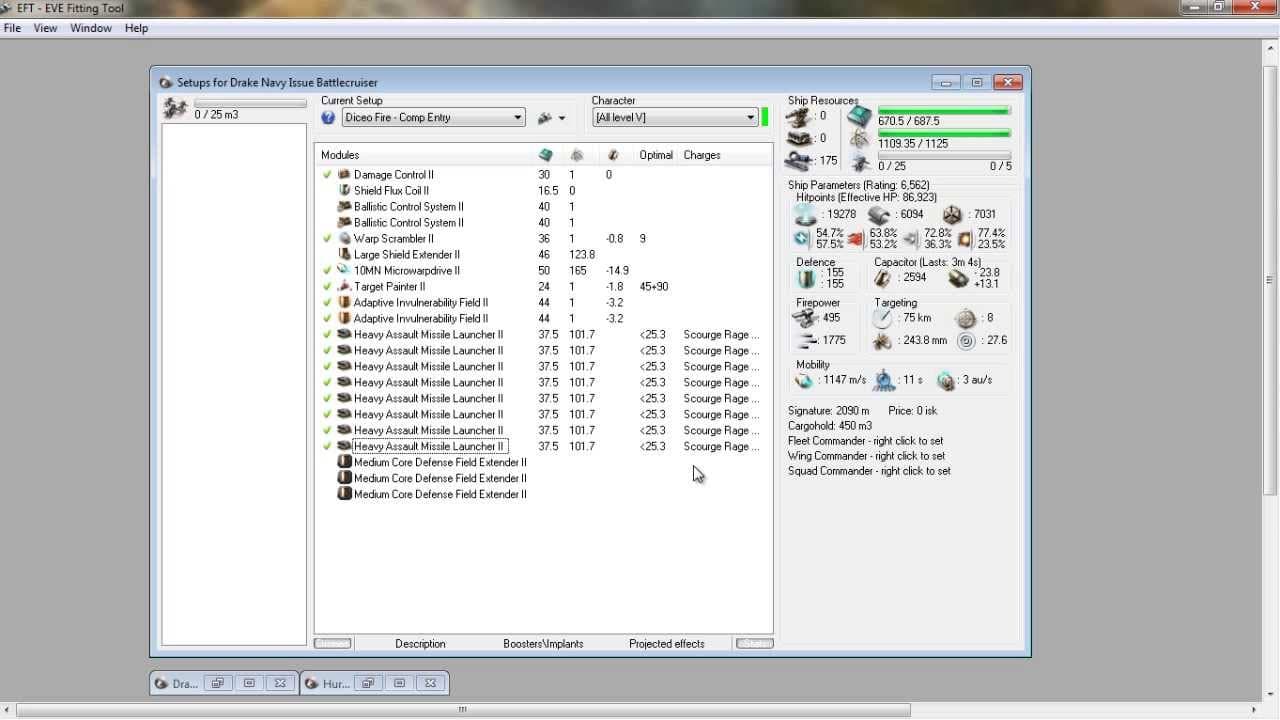
Task: Switch to the Projected effects tab
Action: pyautogui.click(x=667, y=644)
